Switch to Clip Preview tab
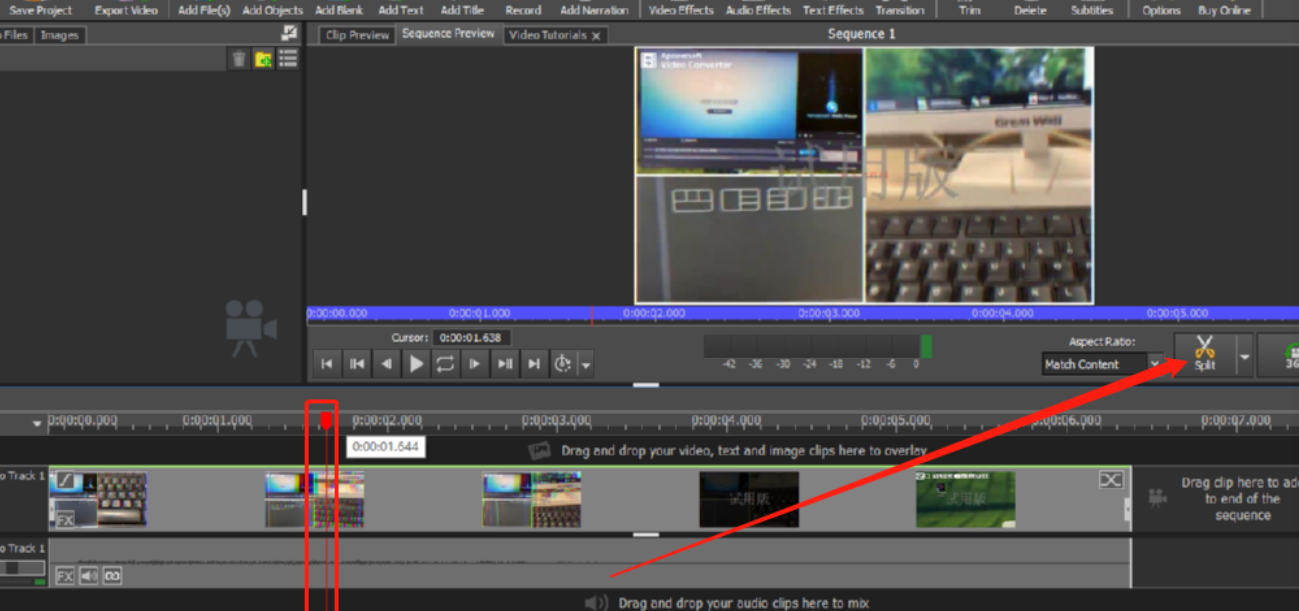 point(357,35)
